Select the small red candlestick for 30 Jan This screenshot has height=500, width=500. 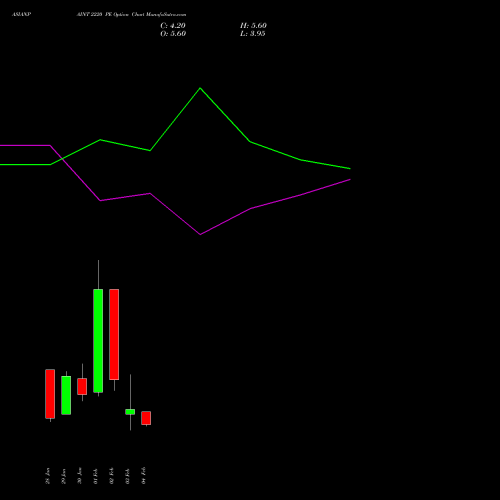pos(82,386)
